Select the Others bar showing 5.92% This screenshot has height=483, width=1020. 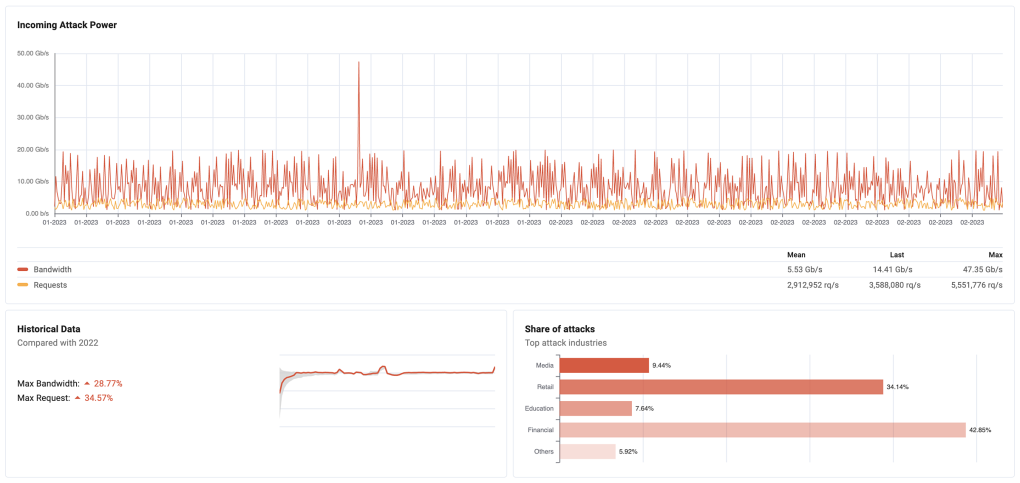click(587, 451)
